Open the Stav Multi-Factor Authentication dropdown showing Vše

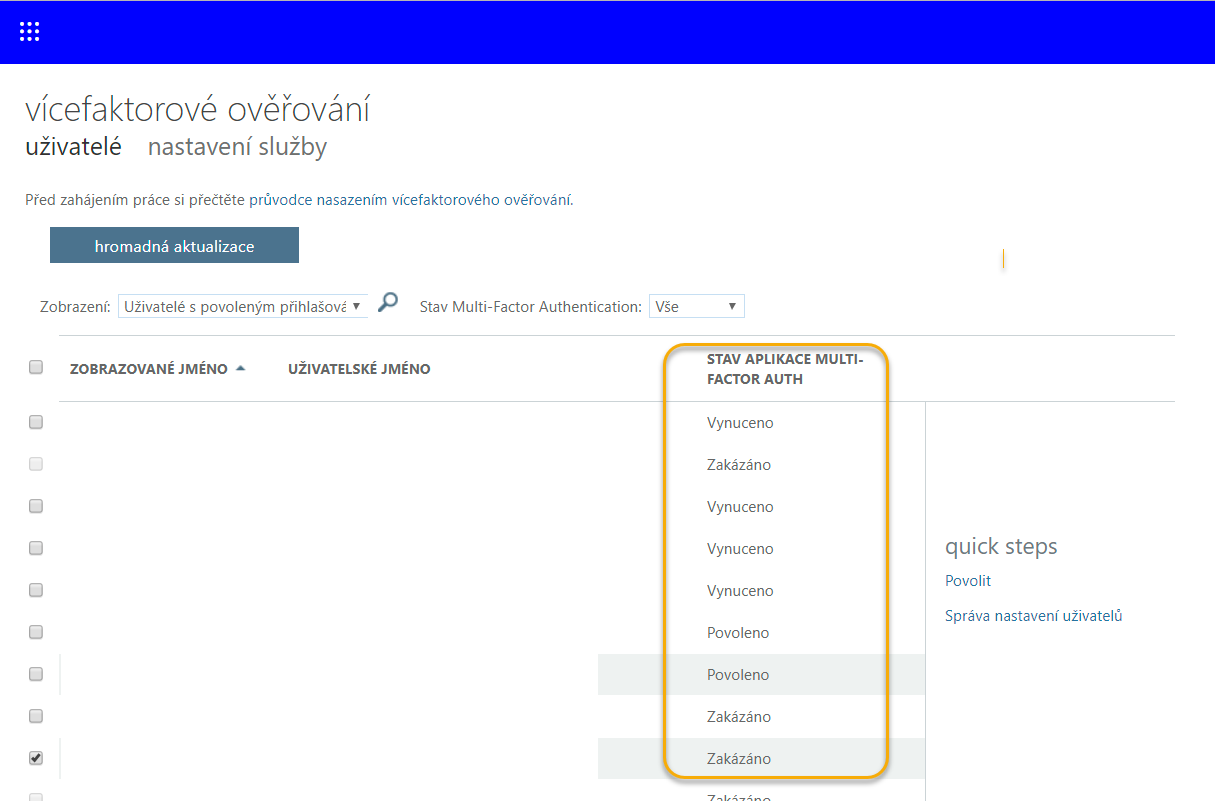coord(697,306)
